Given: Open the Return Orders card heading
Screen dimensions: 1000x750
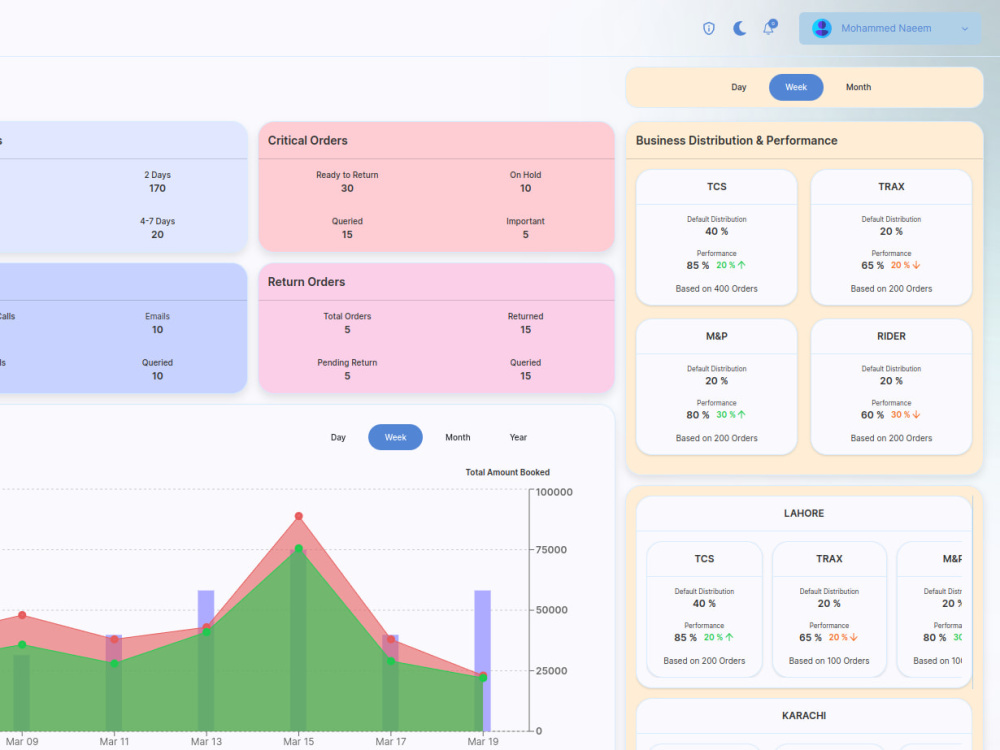Looking at the screenshot, I should point(306,282).
